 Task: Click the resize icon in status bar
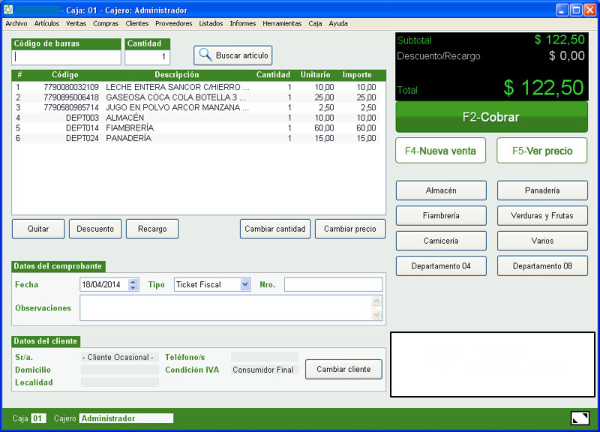point(579,417)
